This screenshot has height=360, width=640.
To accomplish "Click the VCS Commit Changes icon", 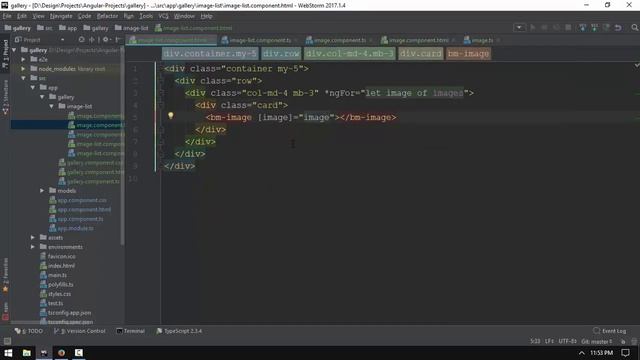I will click(x=594, y=28).
